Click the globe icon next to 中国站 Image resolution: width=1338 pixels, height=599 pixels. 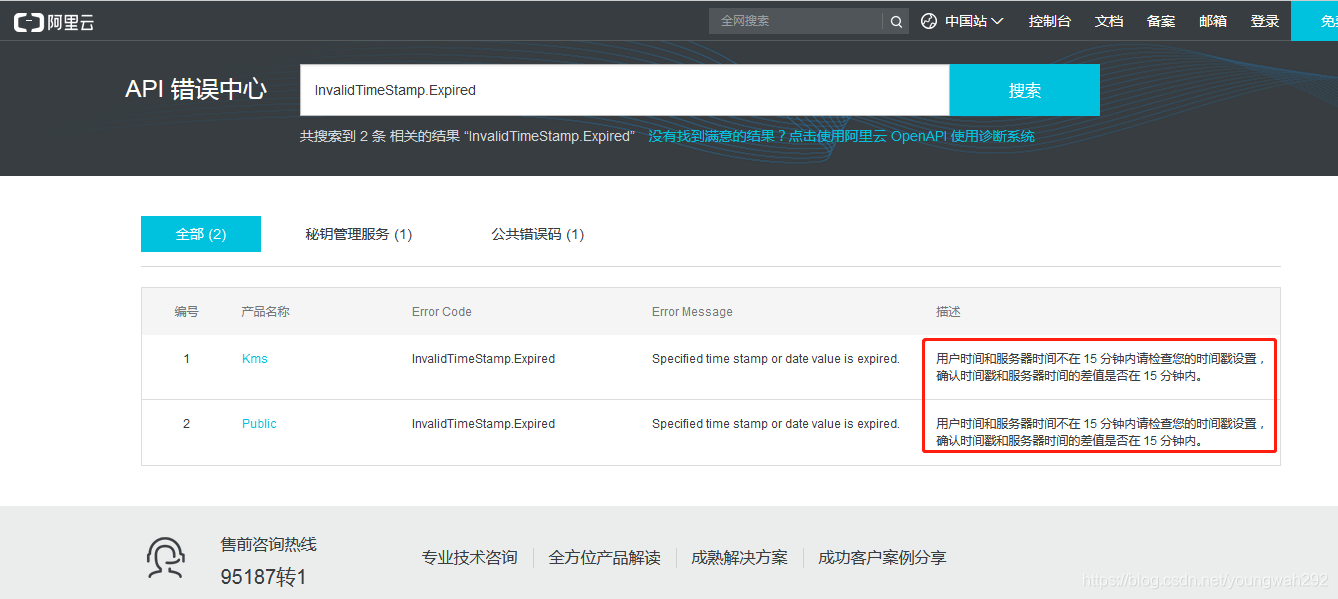pos(929,20)
